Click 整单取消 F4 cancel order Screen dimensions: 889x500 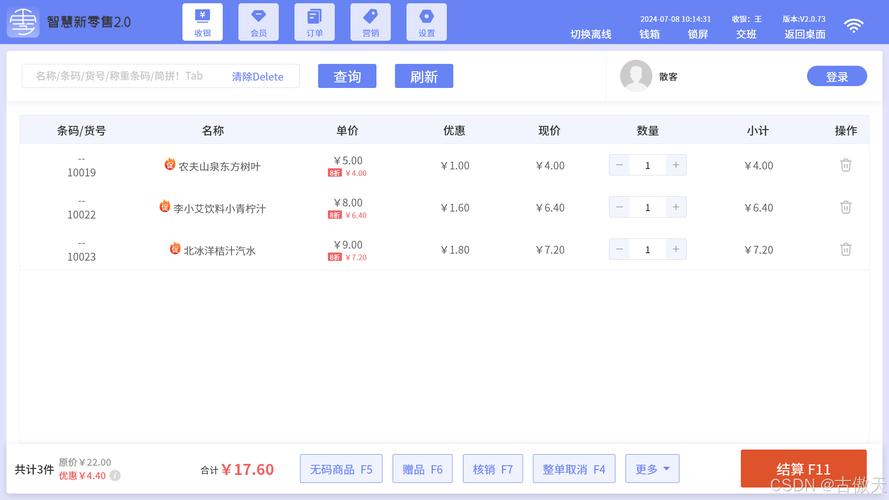(x=574, y=469)
